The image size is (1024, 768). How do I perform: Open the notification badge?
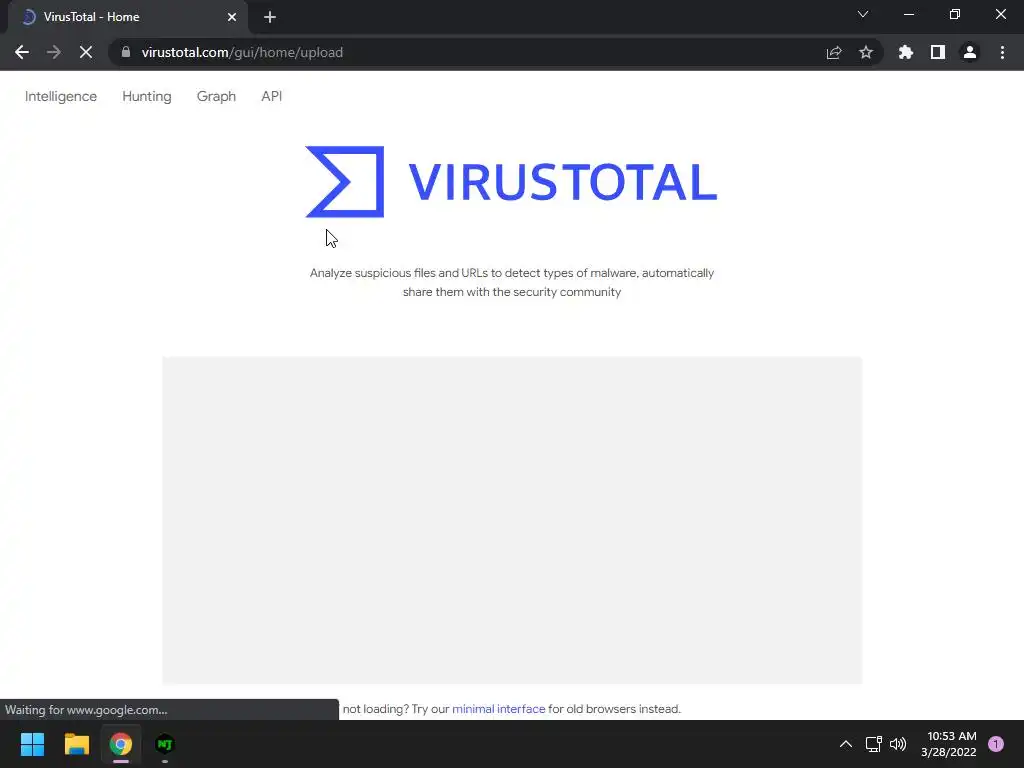996,744
